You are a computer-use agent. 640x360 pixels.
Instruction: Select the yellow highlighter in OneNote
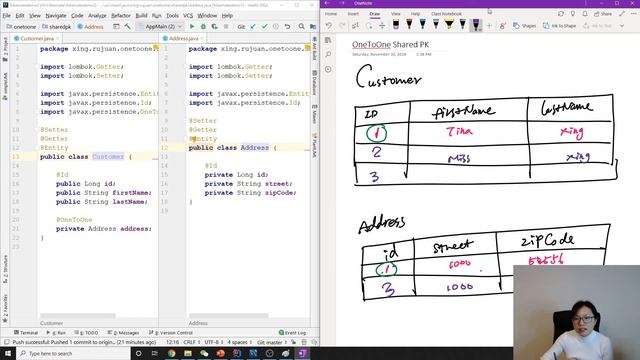click(x=449, y=25)
